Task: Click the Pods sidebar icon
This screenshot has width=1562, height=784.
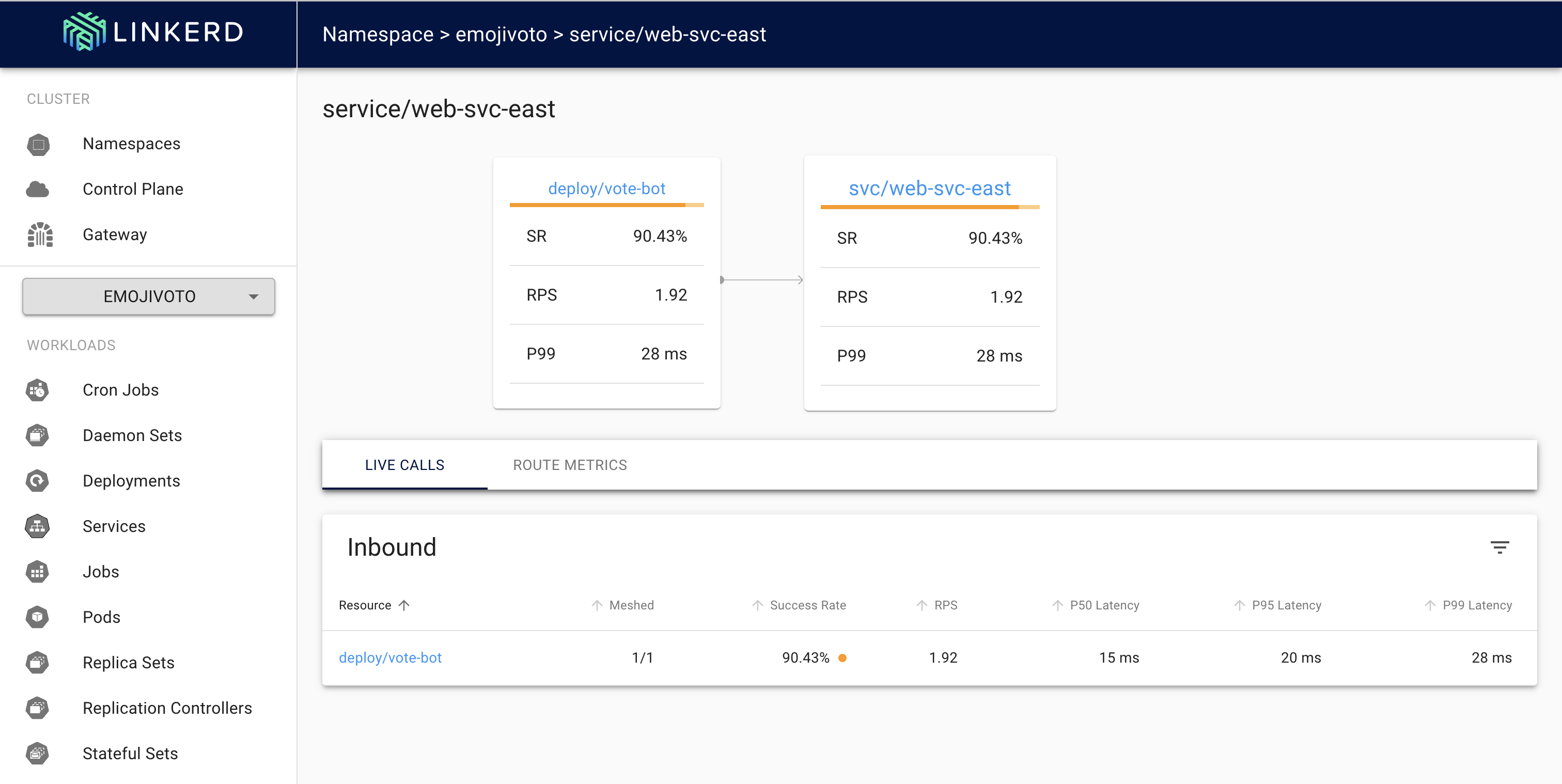Action: click(38, 617)
